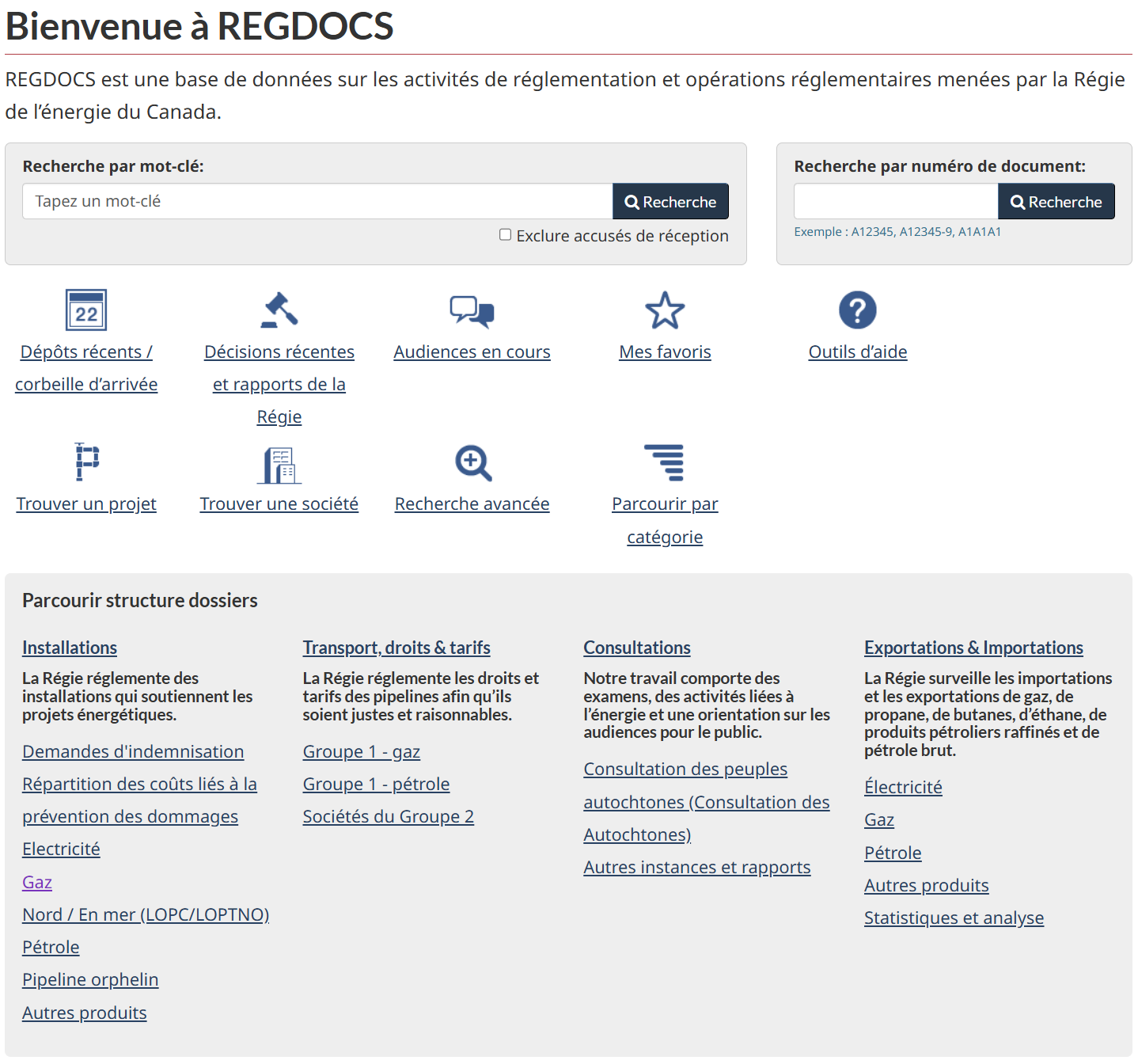Click the keyword search input field
The image size is (1138, 1064).
tap(317, 201)
